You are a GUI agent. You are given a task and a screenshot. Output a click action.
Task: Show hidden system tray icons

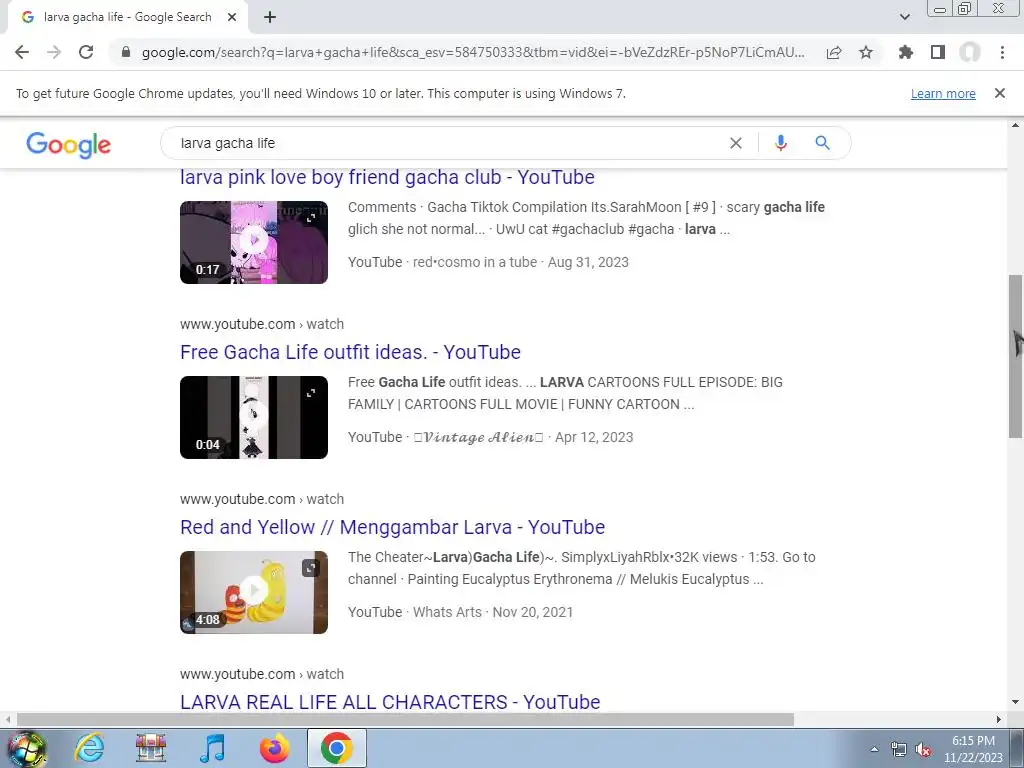874,749
